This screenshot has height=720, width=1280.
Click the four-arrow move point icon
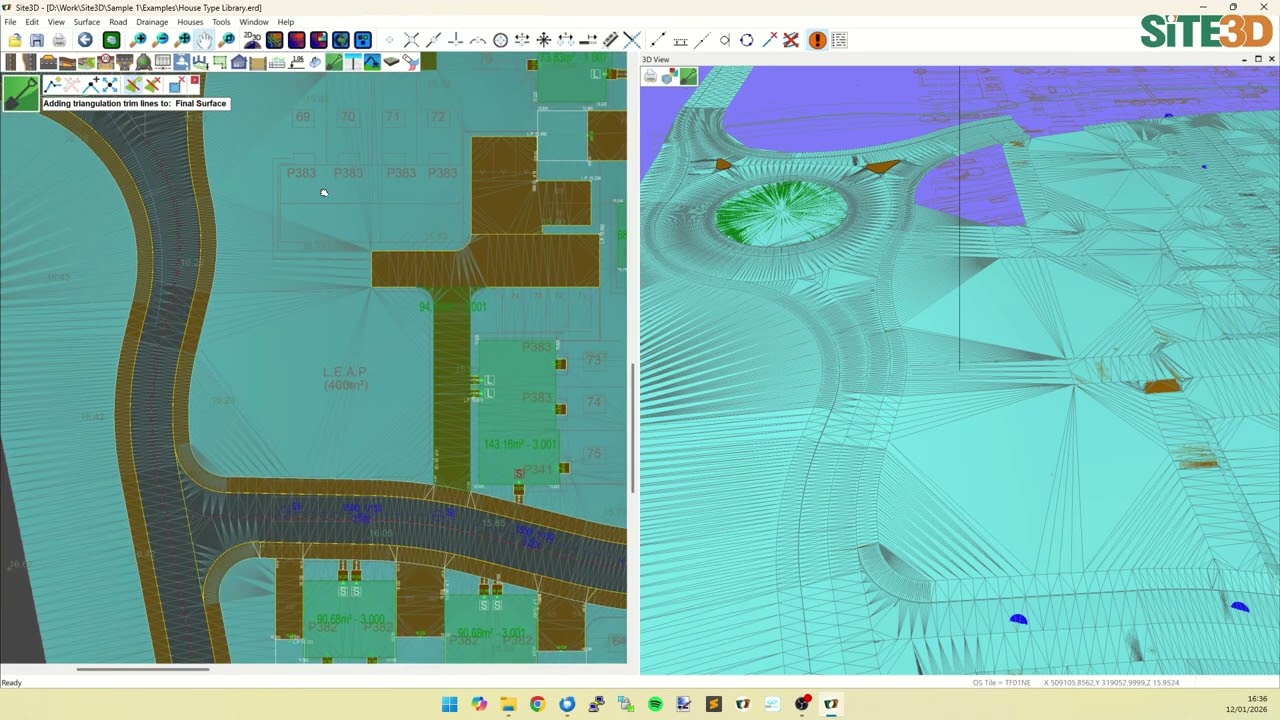[x=110, y=85]
